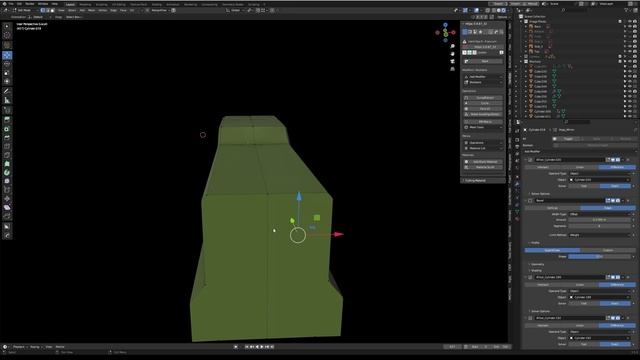Disable Image Planes collection in renders

[635, 21]
